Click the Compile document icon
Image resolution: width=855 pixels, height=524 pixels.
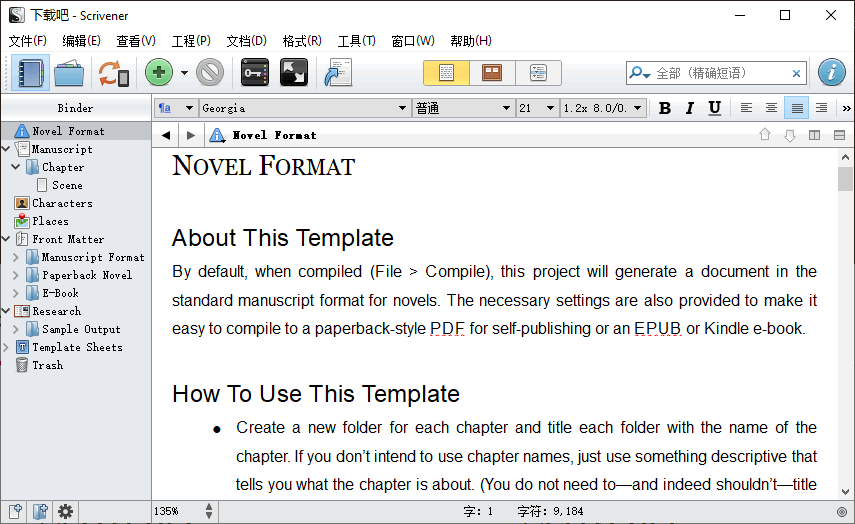click(338, 73)
